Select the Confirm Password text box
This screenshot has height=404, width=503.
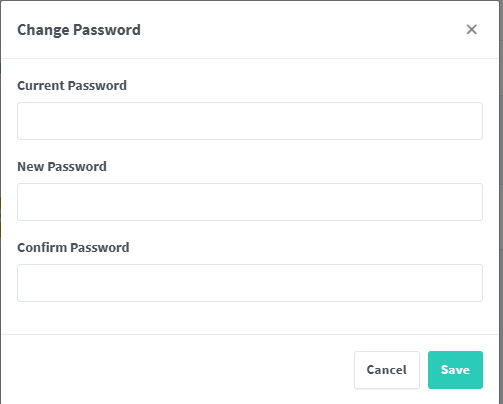250,283
